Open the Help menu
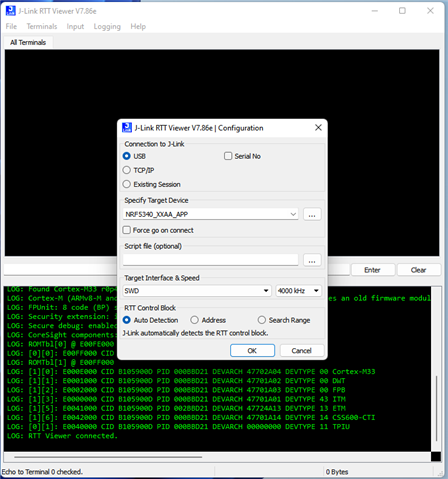Screen dimensions: 448x479 [138, 26]
